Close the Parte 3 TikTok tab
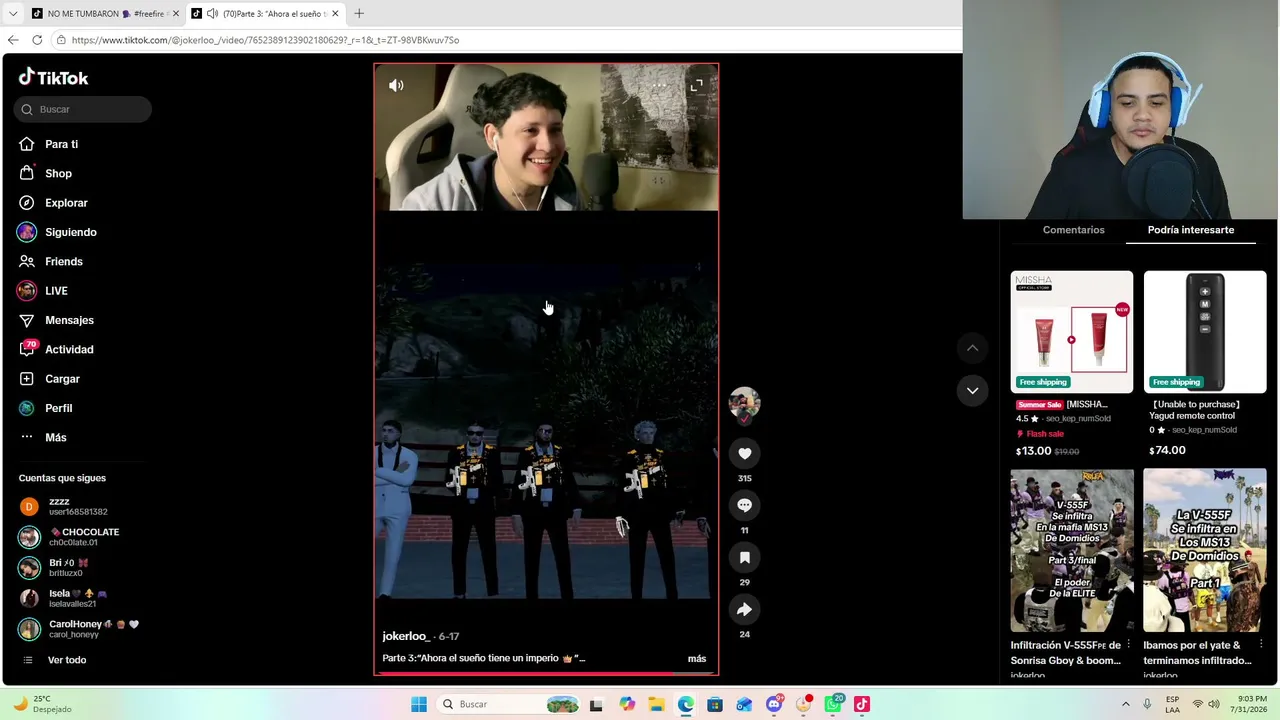 [x=335, y=14]
